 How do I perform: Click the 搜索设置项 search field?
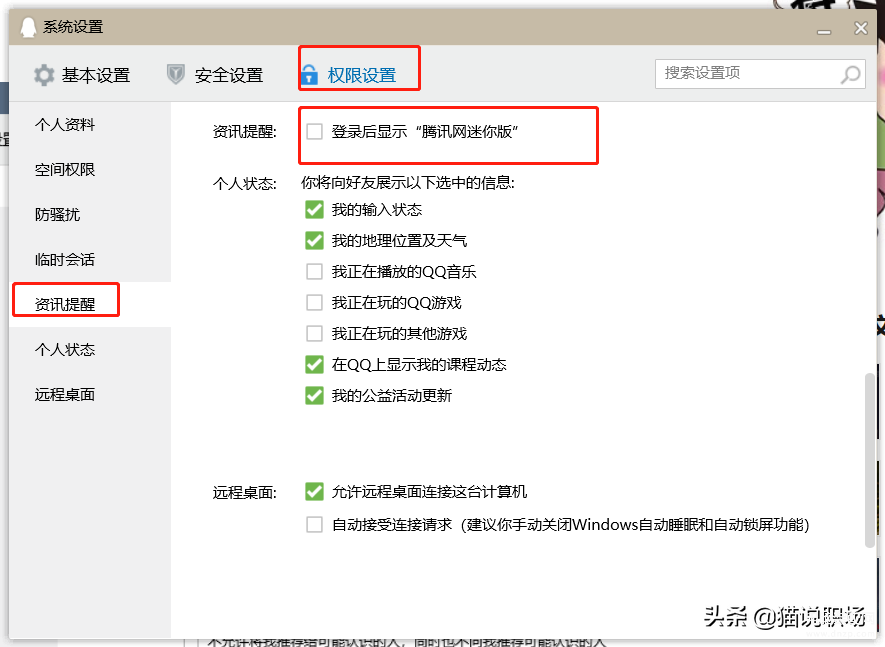click(745, 73)
